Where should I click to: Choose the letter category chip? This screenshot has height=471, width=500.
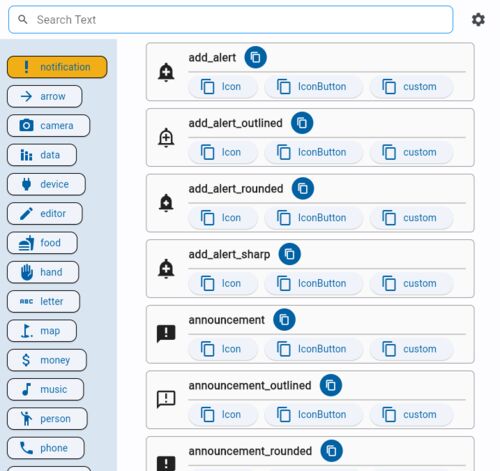(43, 302)
